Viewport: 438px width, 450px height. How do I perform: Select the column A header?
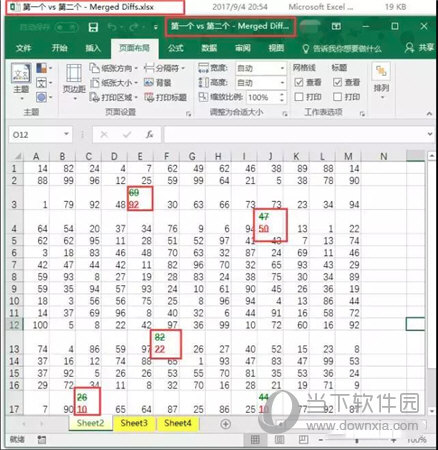coord(36,156)
